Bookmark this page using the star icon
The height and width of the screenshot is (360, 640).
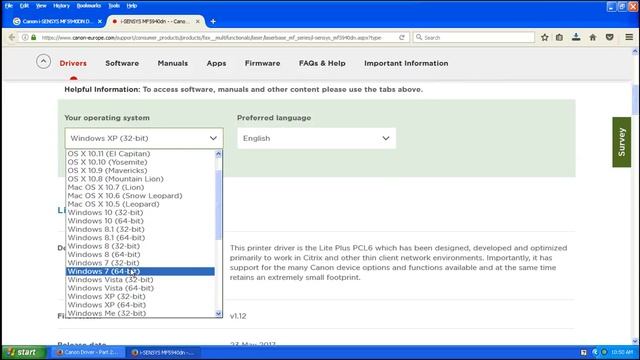[544, 37]
